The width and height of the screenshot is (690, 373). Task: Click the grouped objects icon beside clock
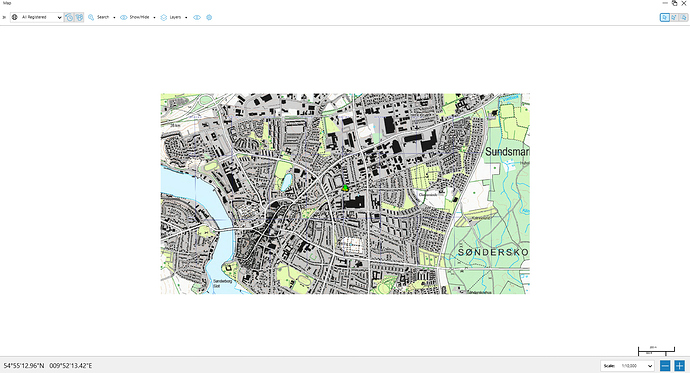tap(79, 18)
